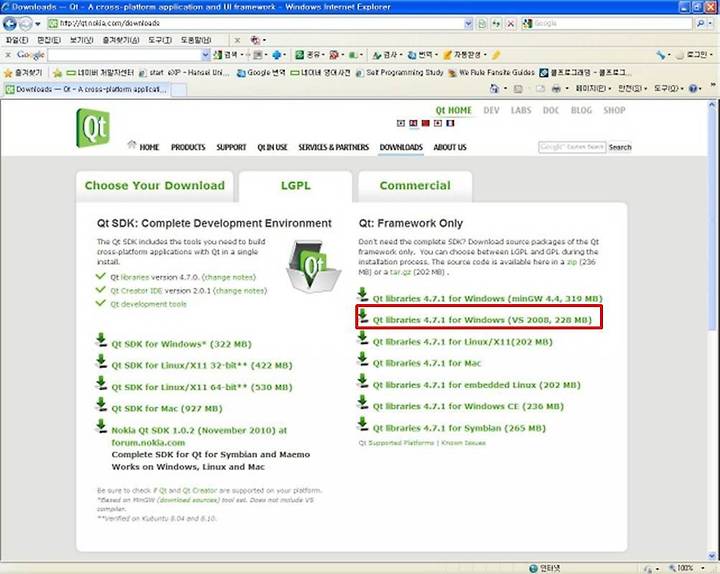The width and height of the screenshot is (720, 574).
Task: Open Favorites center via the star 즐겨찾기 button
Action: click(x=23, y=73)
